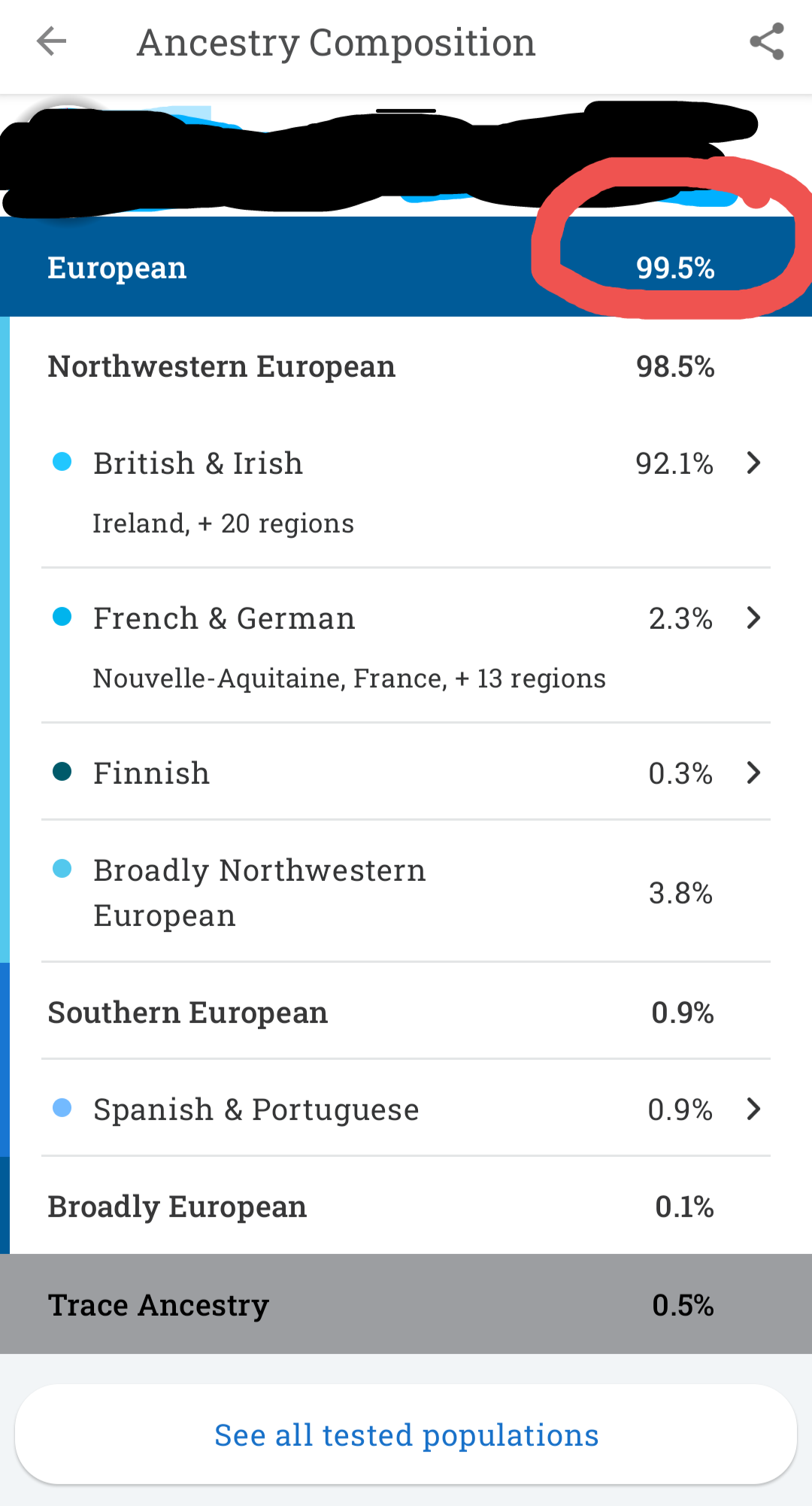
Task: Tap the drag handle bar at top
Action: [406, 111]
